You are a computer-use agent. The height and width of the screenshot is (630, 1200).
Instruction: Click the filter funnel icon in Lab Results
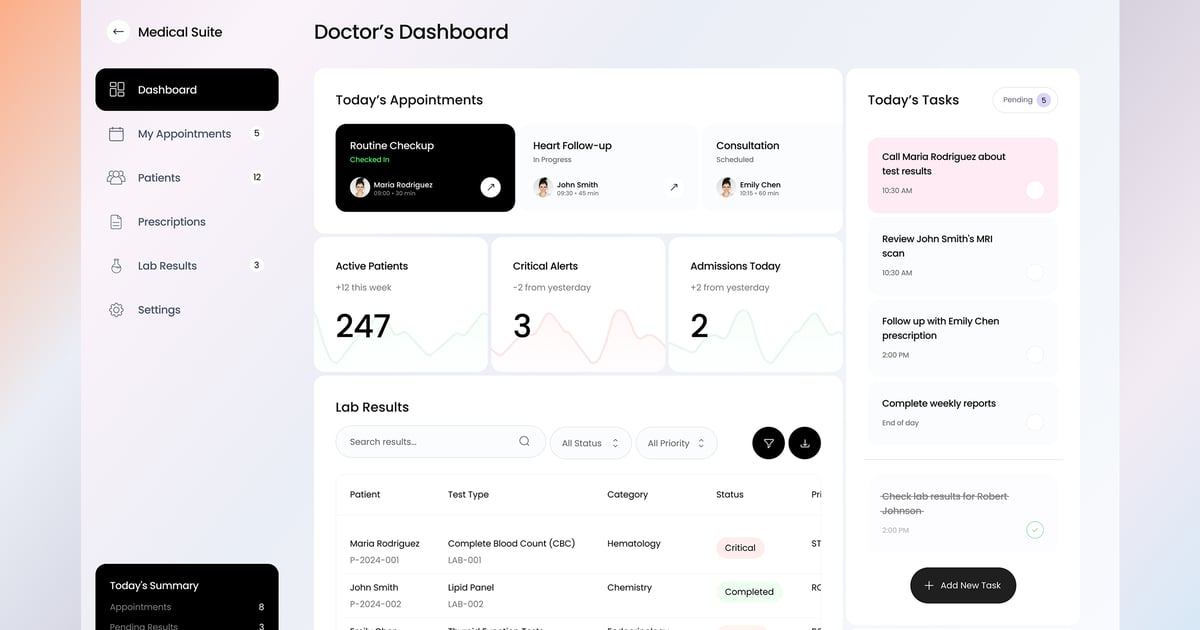(768, 443)
